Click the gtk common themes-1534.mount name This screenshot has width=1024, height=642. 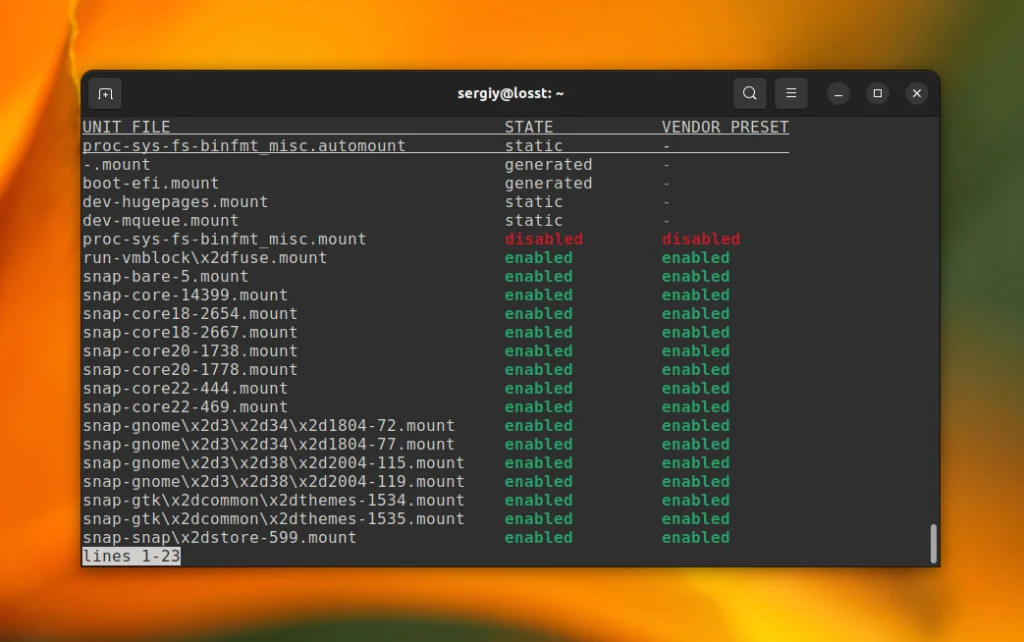click(x=274, y=500)
